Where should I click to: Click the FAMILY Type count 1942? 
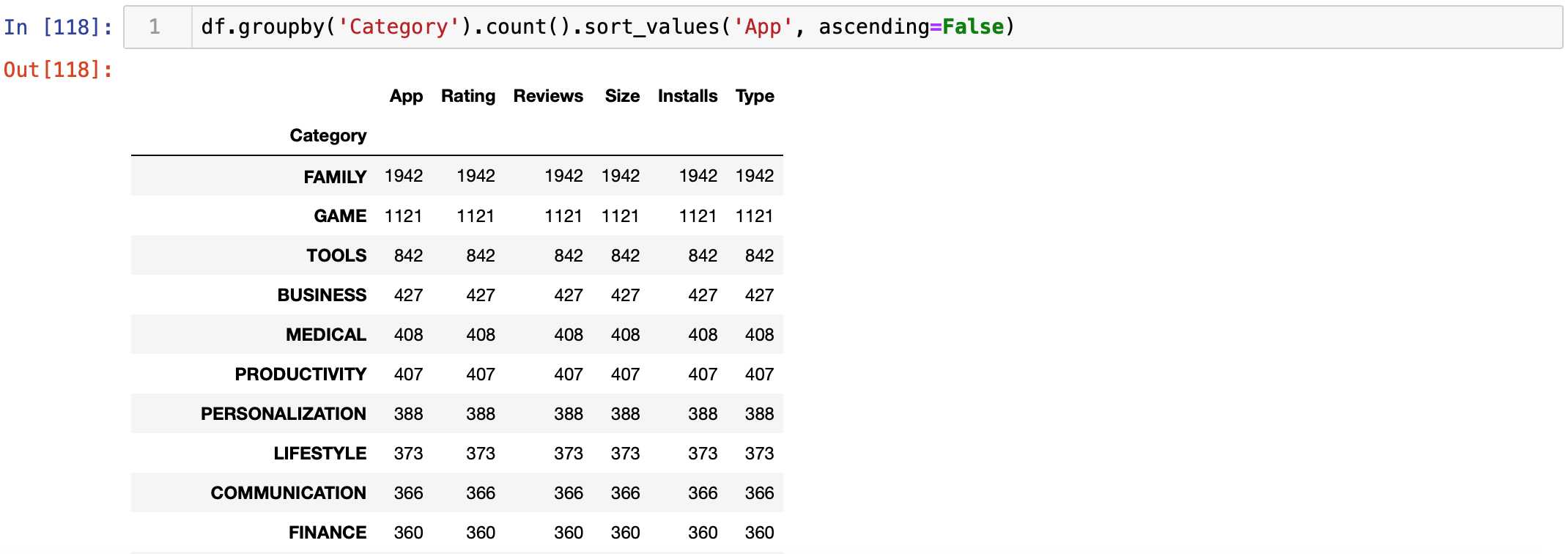[x=755, y=176]
